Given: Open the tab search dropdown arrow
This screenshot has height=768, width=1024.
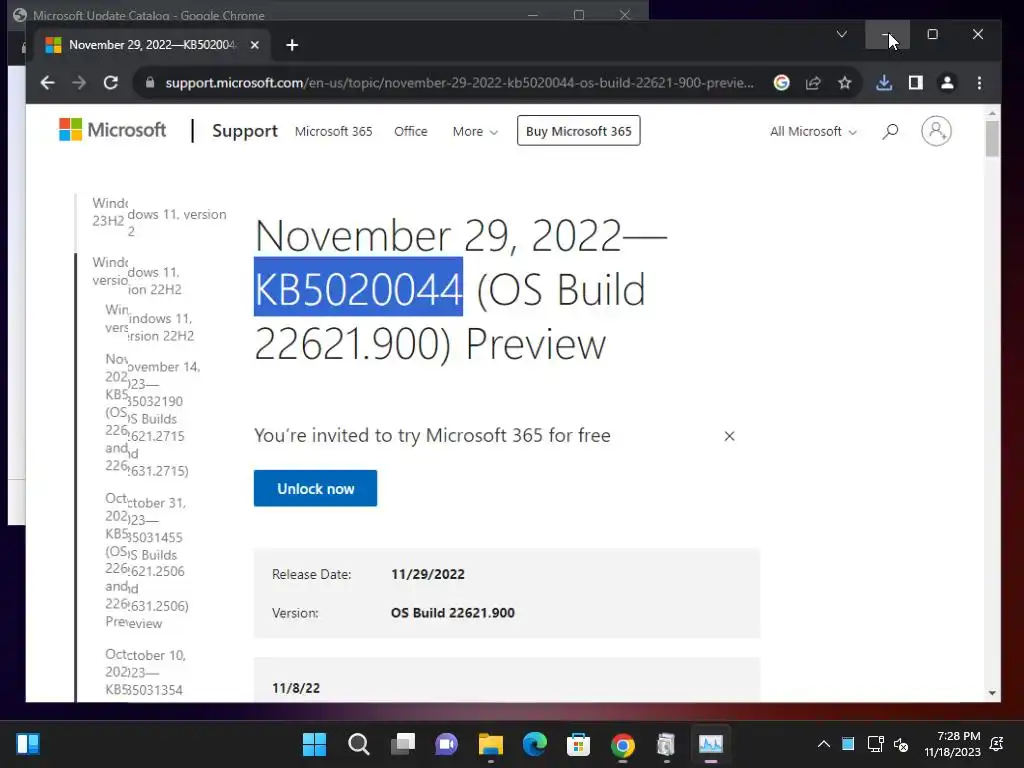Looking at the screenshot, I should (842, 34).
